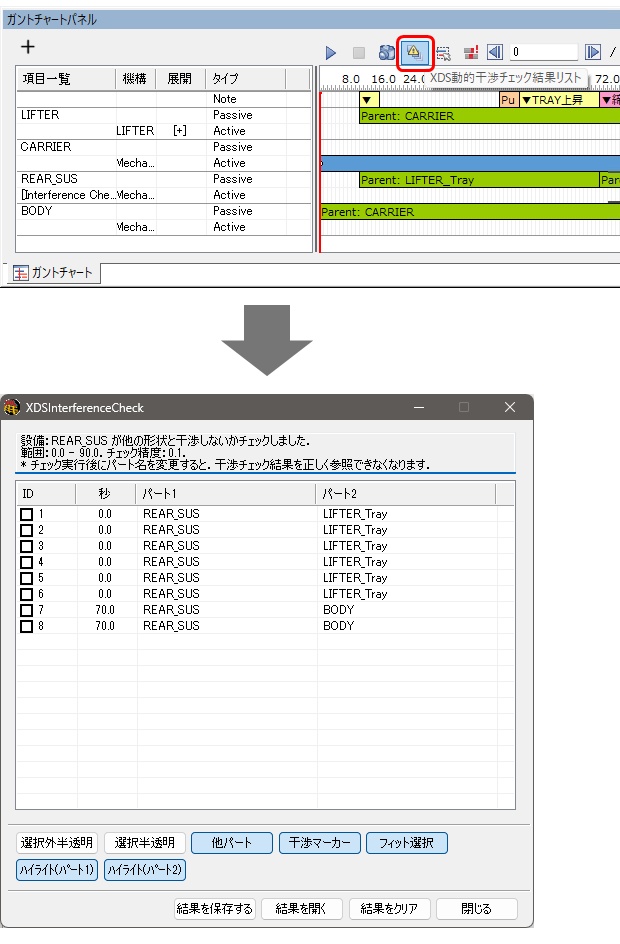Screen dimensions: 620x944
Task: Open the XDS dynamic interference check result list
Action: tap(413, 52)
